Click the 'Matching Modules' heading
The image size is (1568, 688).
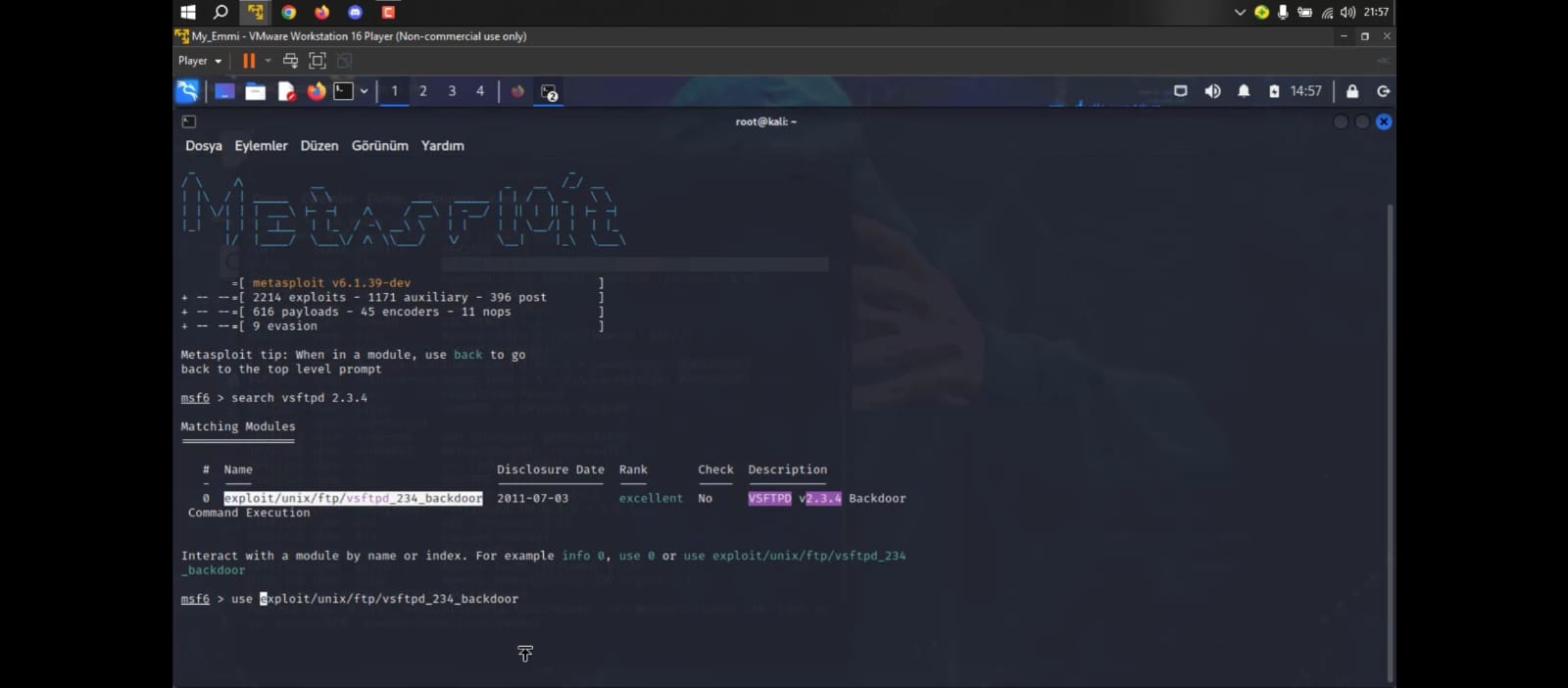pyautogui.click(x=238, y=426)
